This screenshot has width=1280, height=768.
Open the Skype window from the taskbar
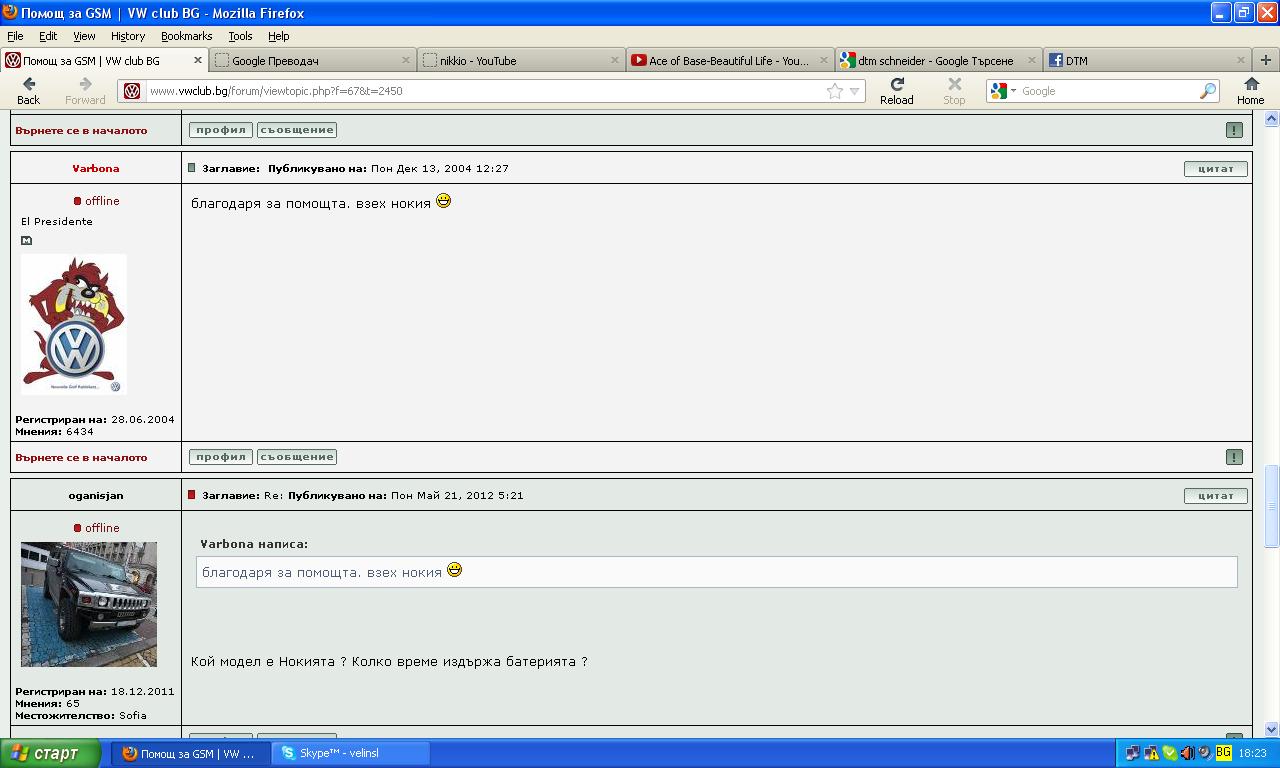(x=350, y=753)
